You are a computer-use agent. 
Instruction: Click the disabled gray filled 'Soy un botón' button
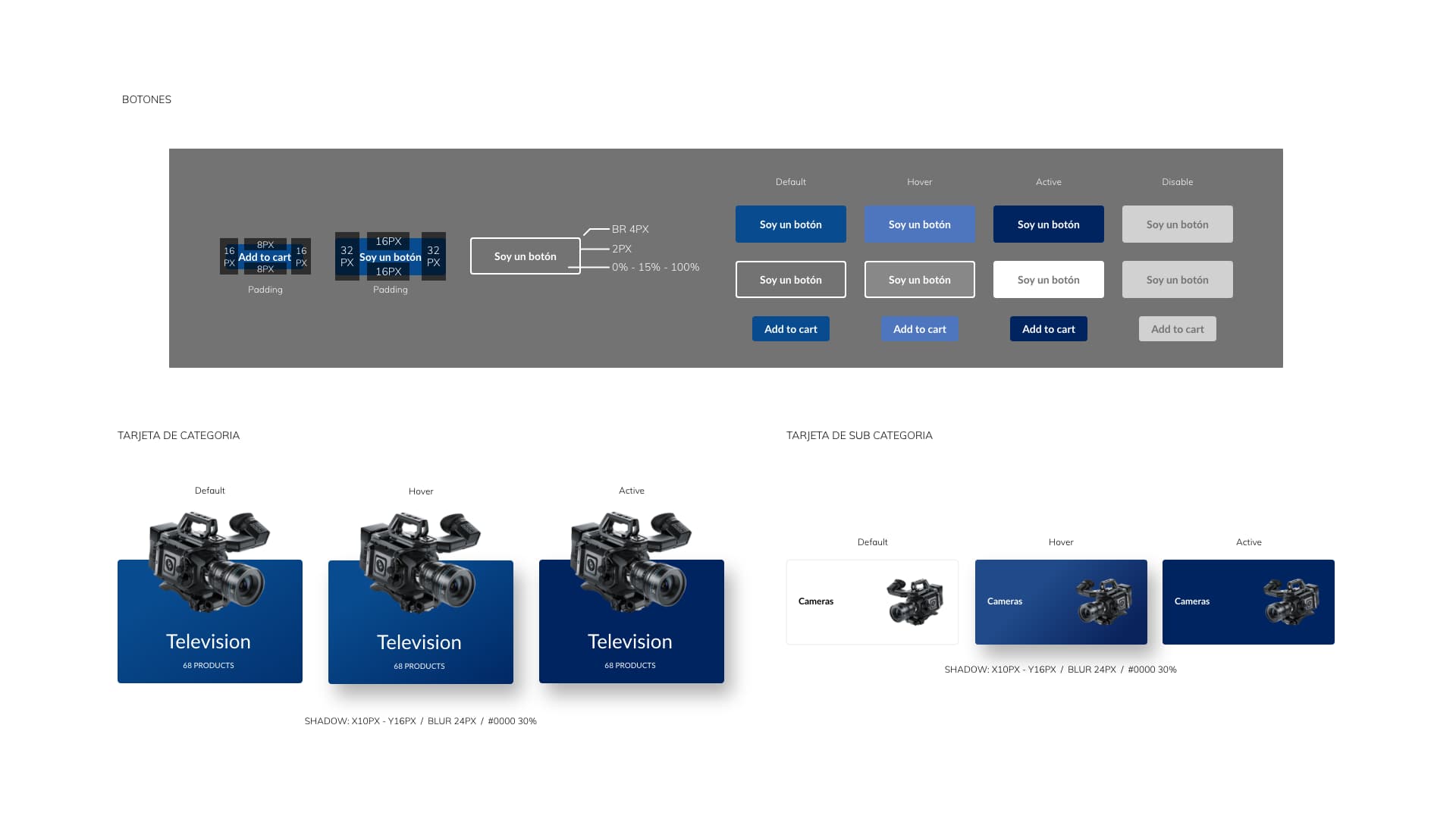pyautogui.click(x=1177, y=224)
